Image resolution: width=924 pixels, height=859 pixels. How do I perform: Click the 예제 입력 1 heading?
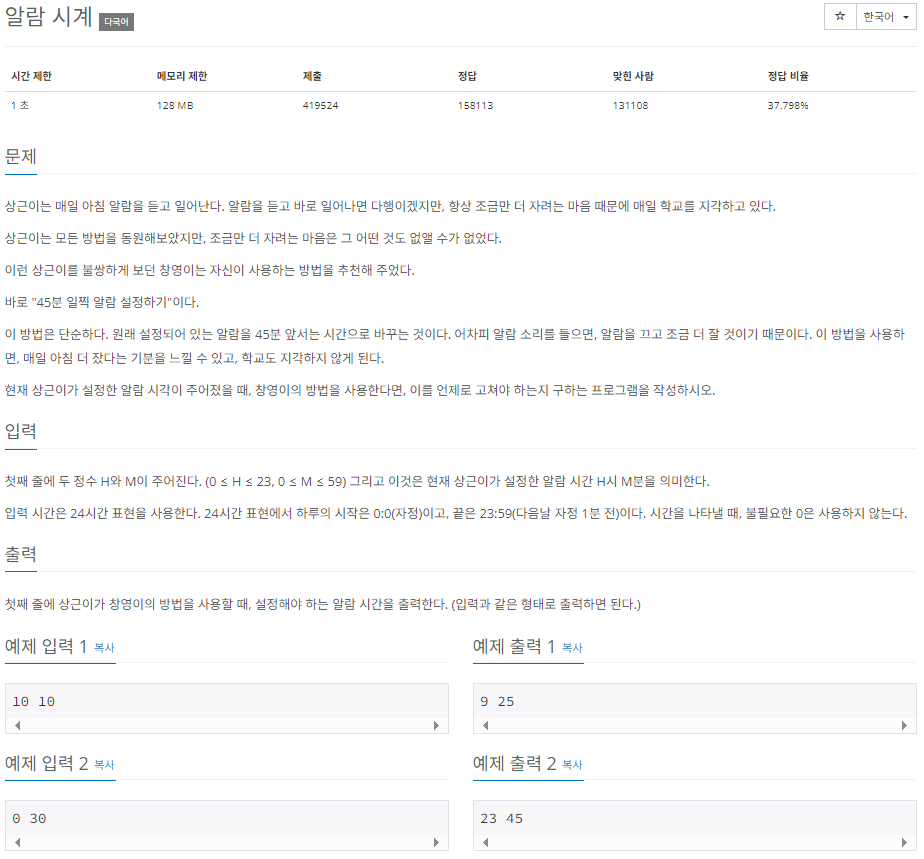tap(46, 646)
